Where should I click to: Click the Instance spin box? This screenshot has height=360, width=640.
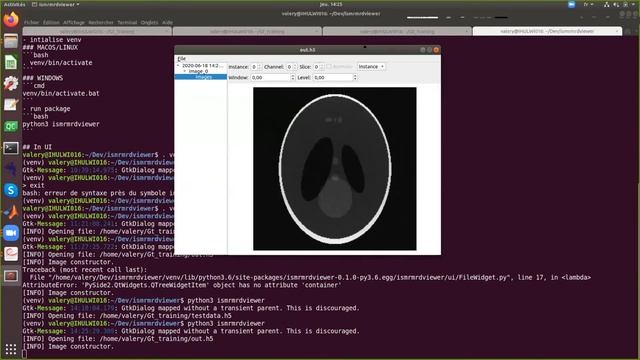256,67
